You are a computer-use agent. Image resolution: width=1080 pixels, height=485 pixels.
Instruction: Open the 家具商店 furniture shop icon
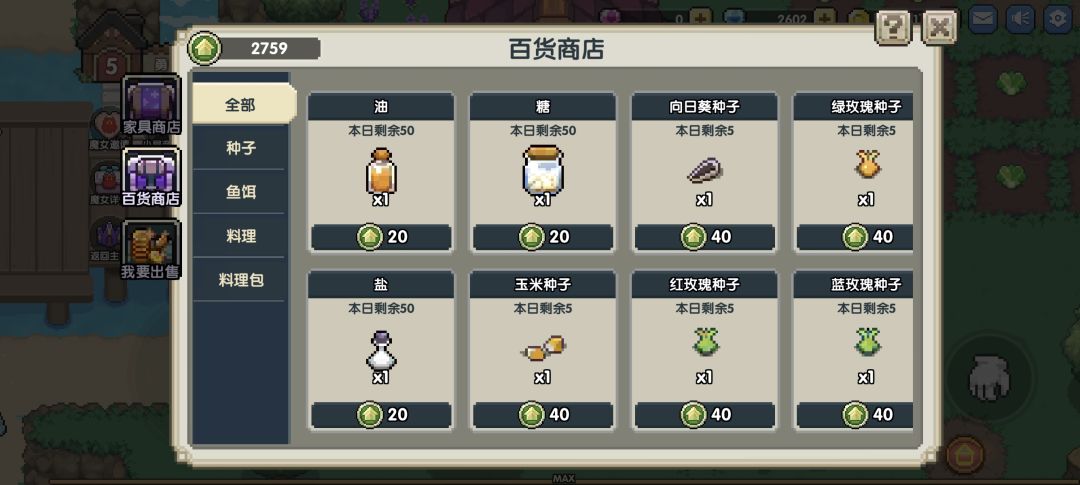(152, 105)
